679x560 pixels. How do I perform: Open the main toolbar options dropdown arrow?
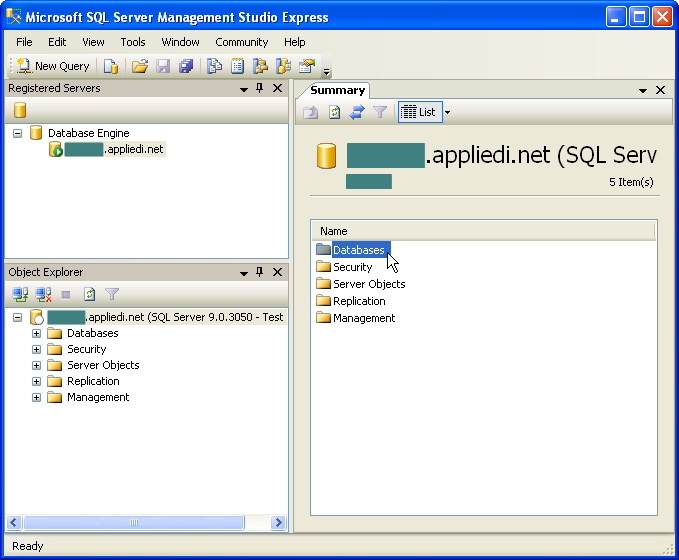[327, 71]
